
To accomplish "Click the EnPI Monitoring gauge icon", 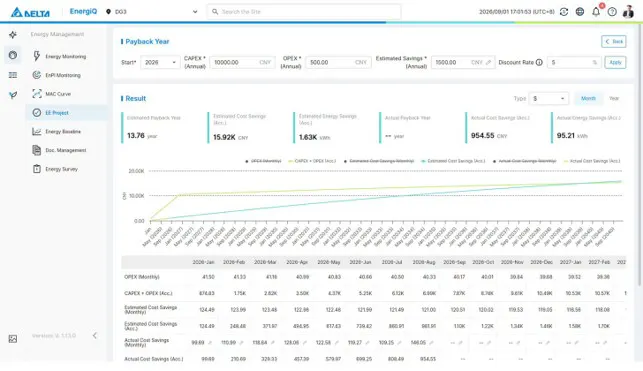I will pyautogui.click(x=37, y=75).
